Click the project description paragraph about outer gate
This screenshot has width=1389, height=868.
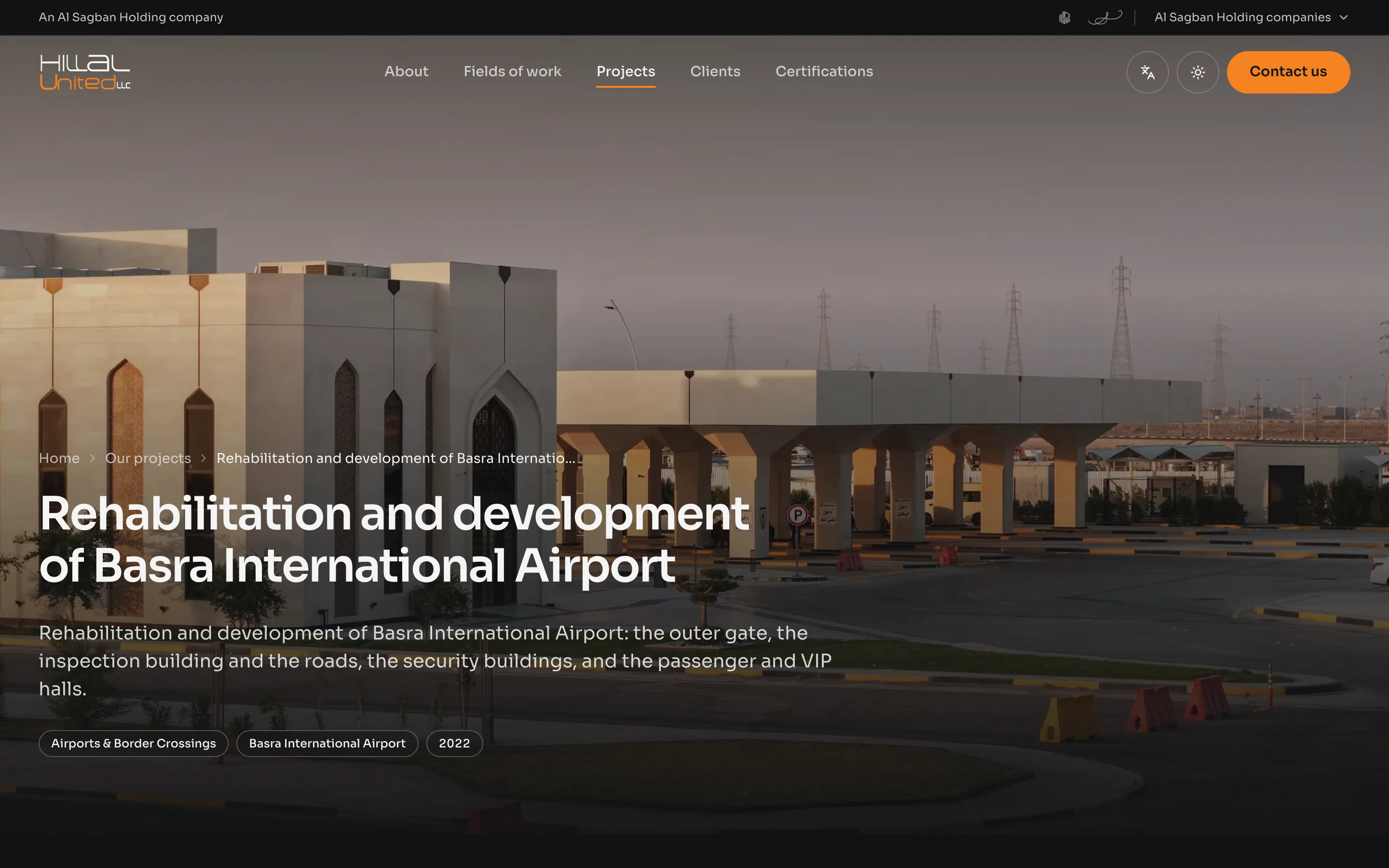[435, 661]
